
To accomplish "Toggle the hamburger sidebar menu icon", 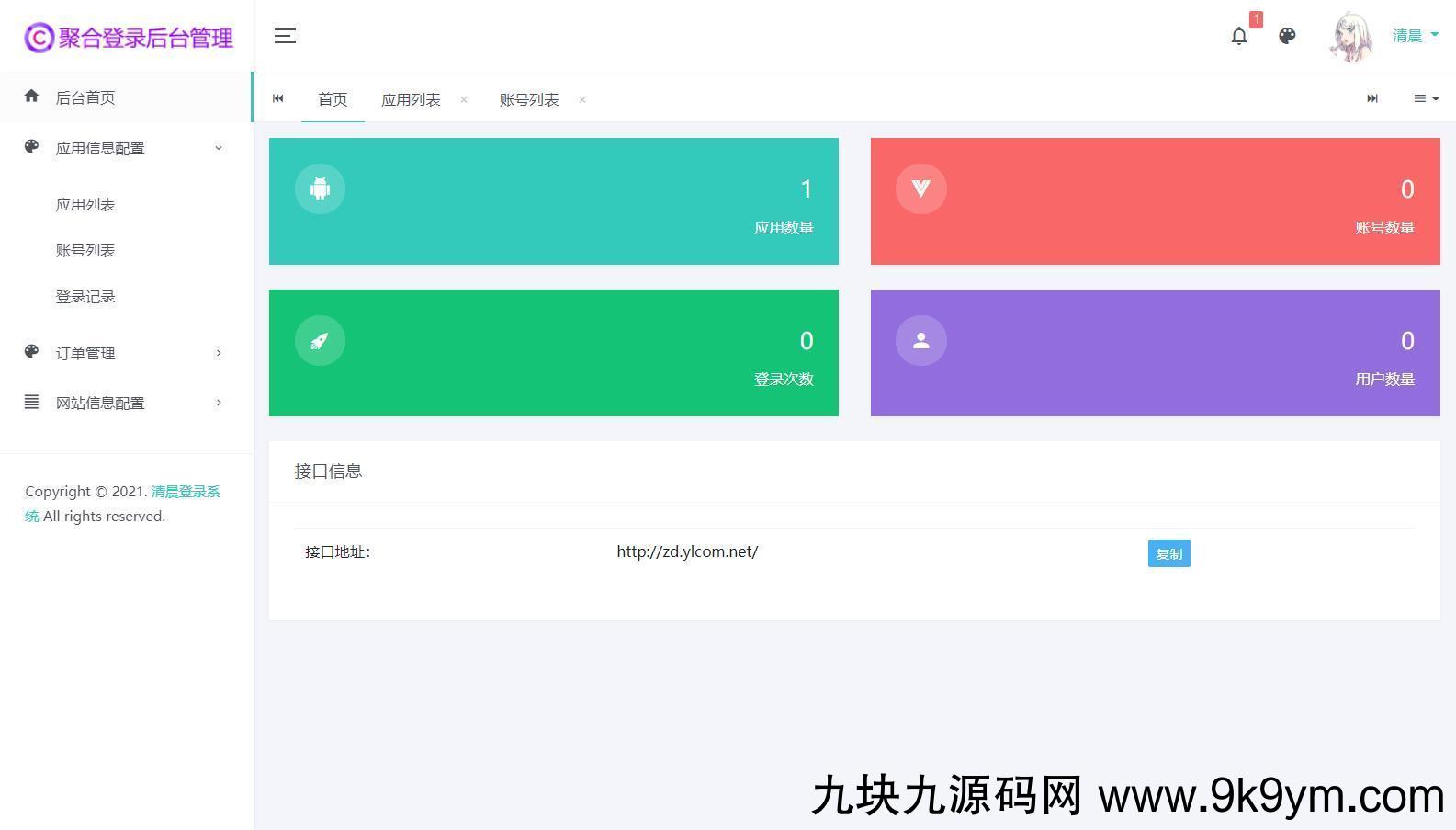I will coord(285,36).
